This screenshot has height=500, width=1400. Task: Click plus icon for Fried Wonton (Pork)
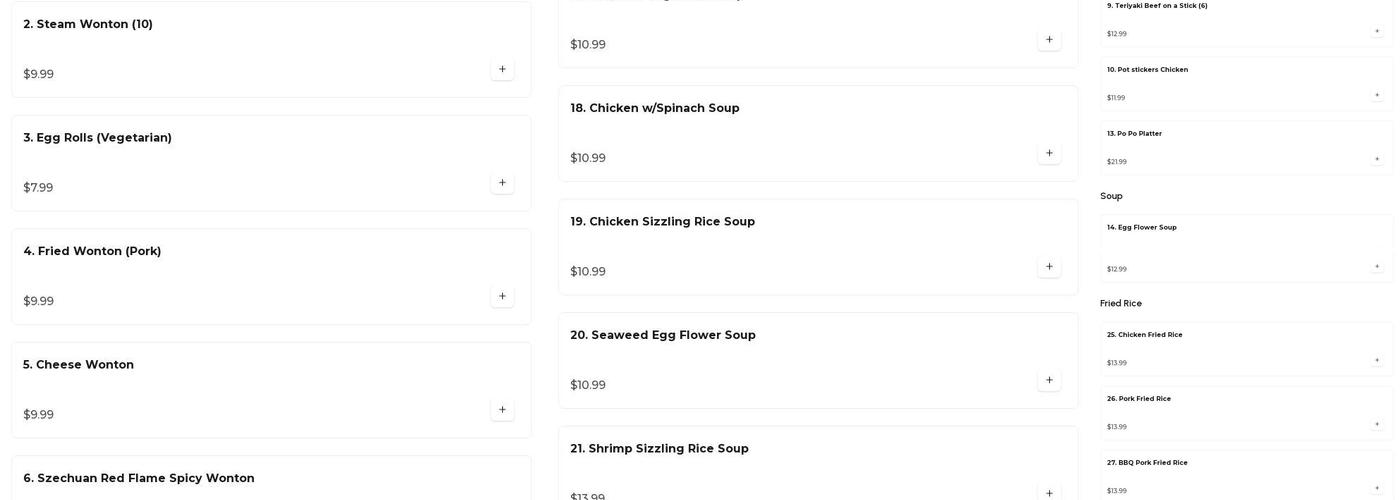tap(502, 297)
